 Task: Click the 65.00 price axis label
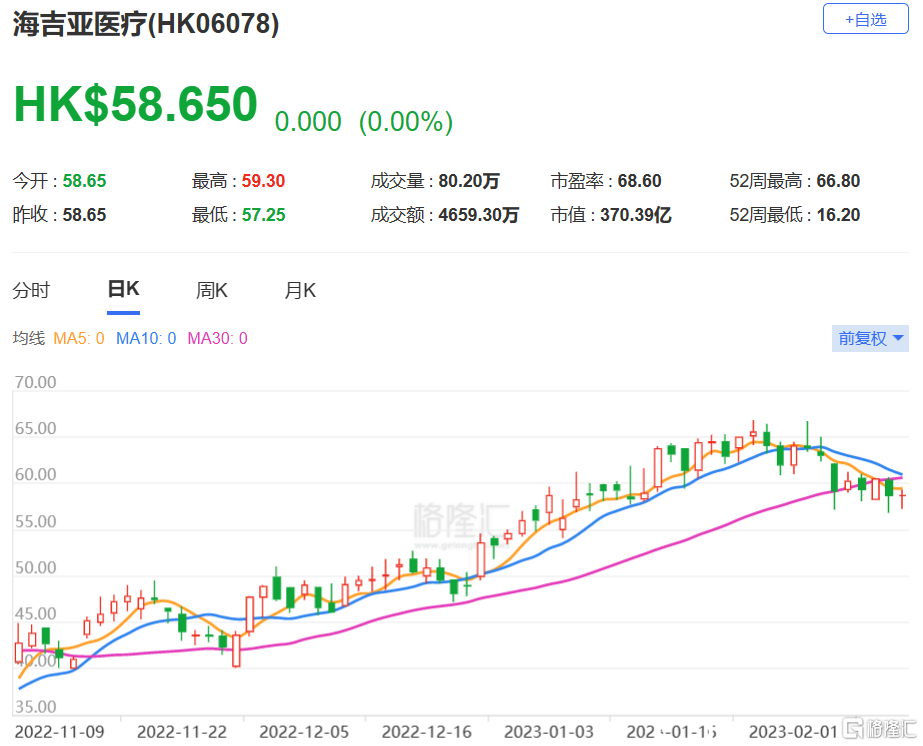[35, 428]
